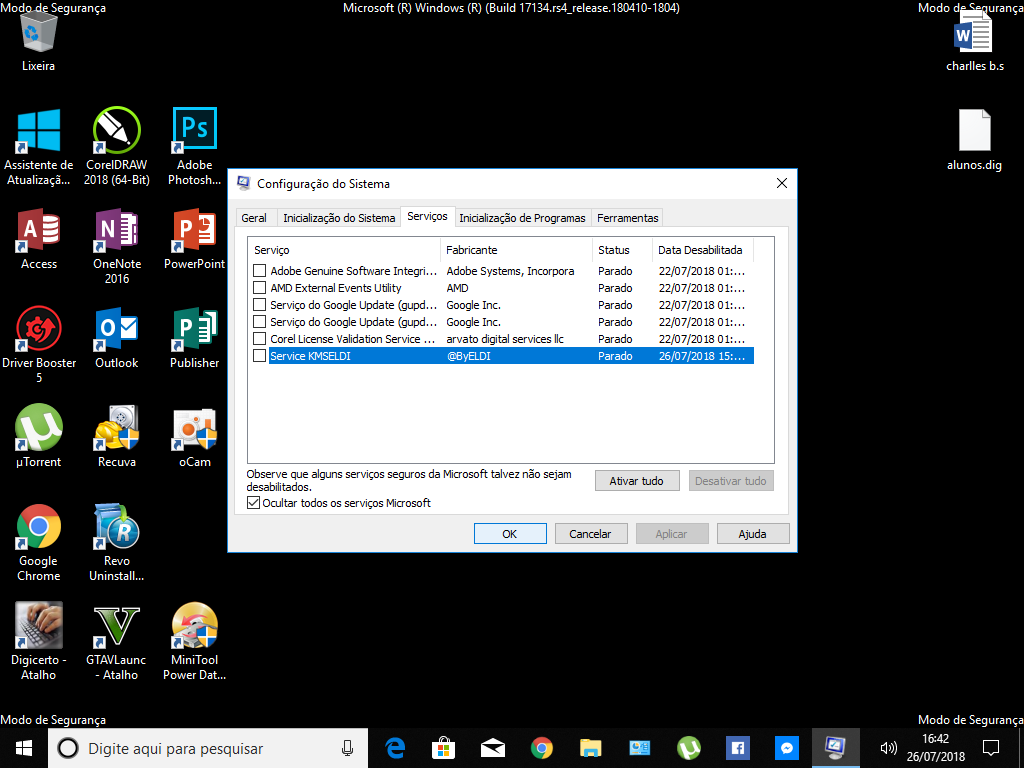Viewport: 1024px width, 768px height.
Task: Launch Revo Uninstaller desktop shortcut
Action: [117, 543]
